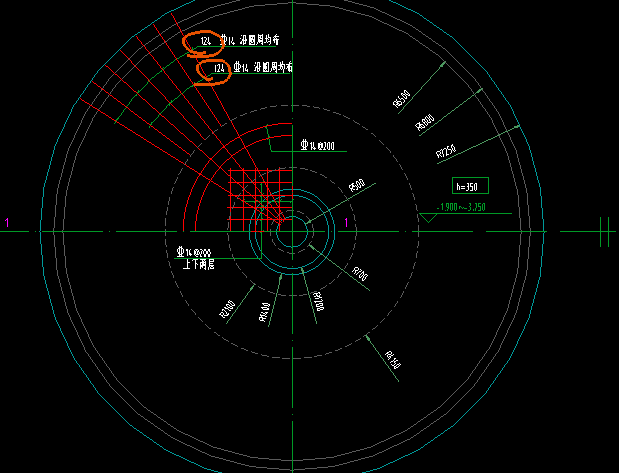
Task: Pick the R7250 radius dimension label
Action: pyautogui.click(x=446, y=151)
